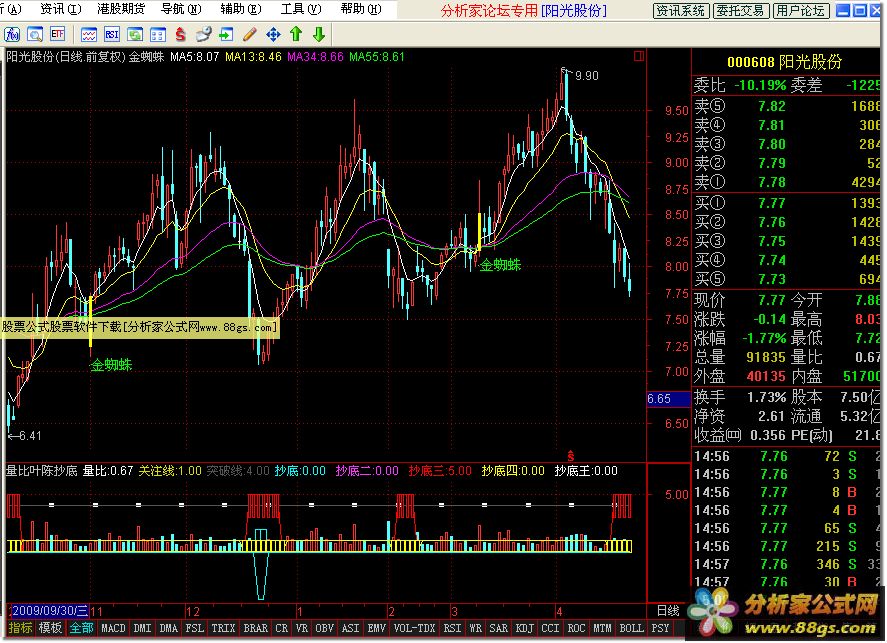The width and height of the screenshot is (887, 643).
Task: Click the red S marker above indicator panel
Action: [x=570, y=456]
